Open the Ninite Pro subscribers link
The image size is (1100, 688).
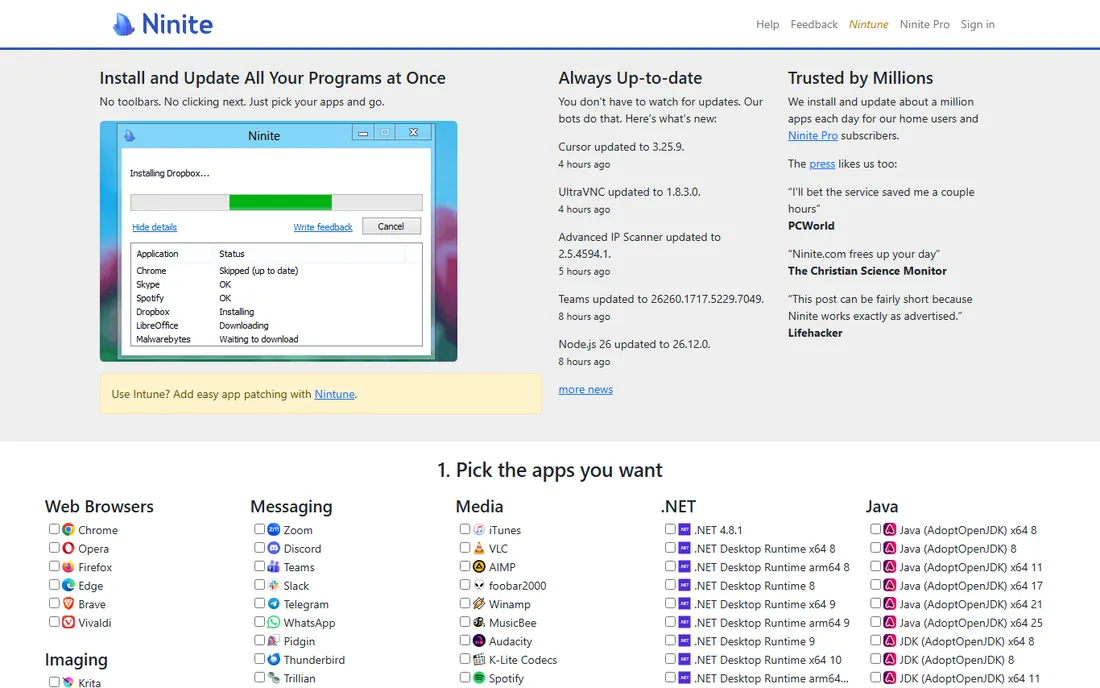(812, 135)
